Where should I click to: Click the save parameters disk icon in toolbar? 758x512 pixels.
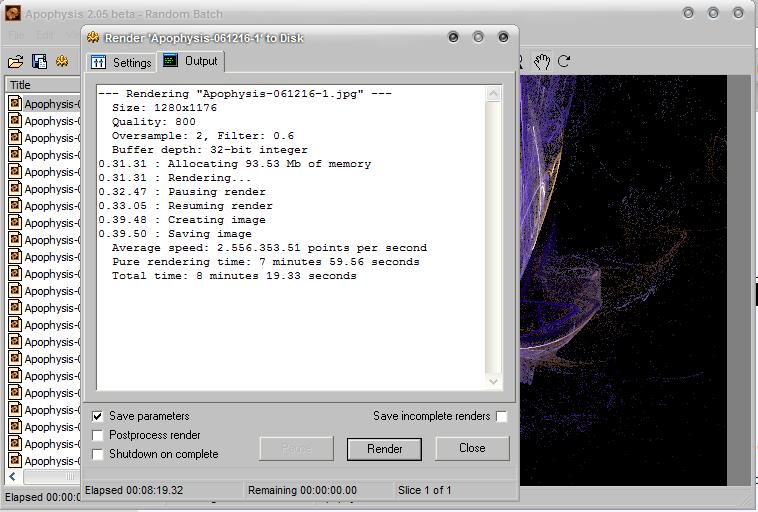point(39,61)
